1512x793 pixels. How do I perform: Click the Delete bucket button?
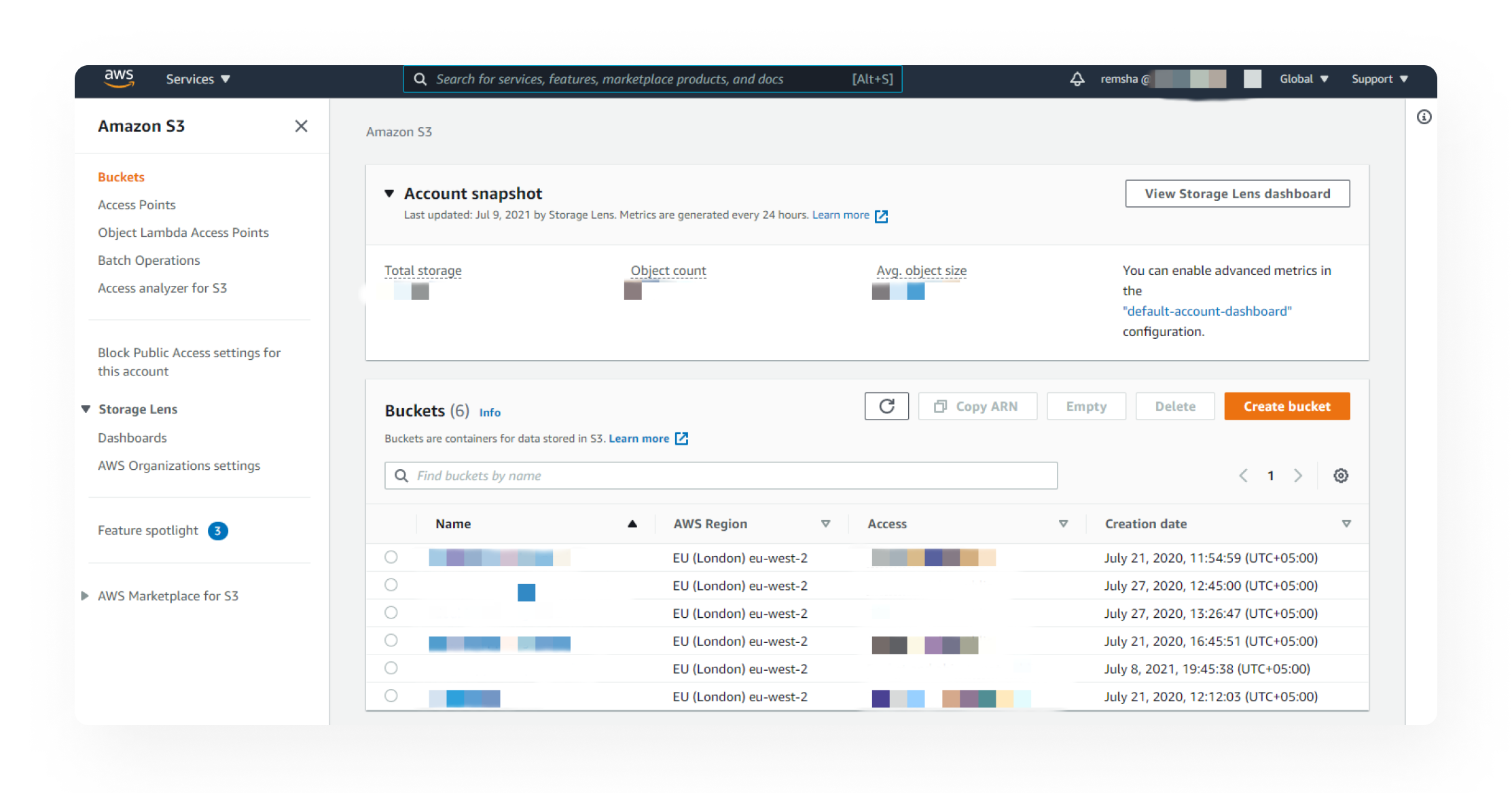pyautogui.click(x=1175, y=406)
